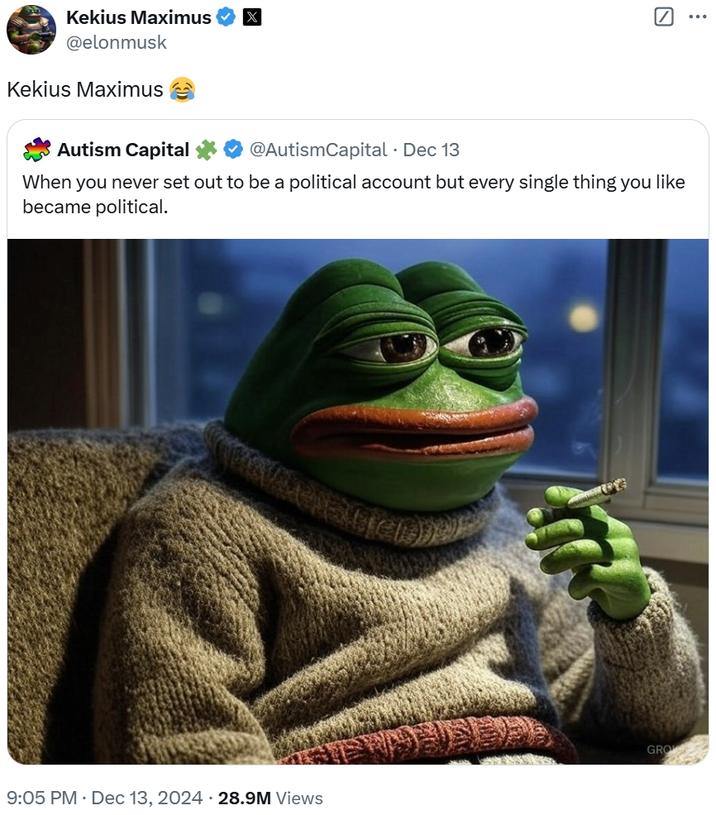The image size is (716, 815).
Task: Open the quoted post text about political account
Action: pyautogui.click(x=353, y=194)
